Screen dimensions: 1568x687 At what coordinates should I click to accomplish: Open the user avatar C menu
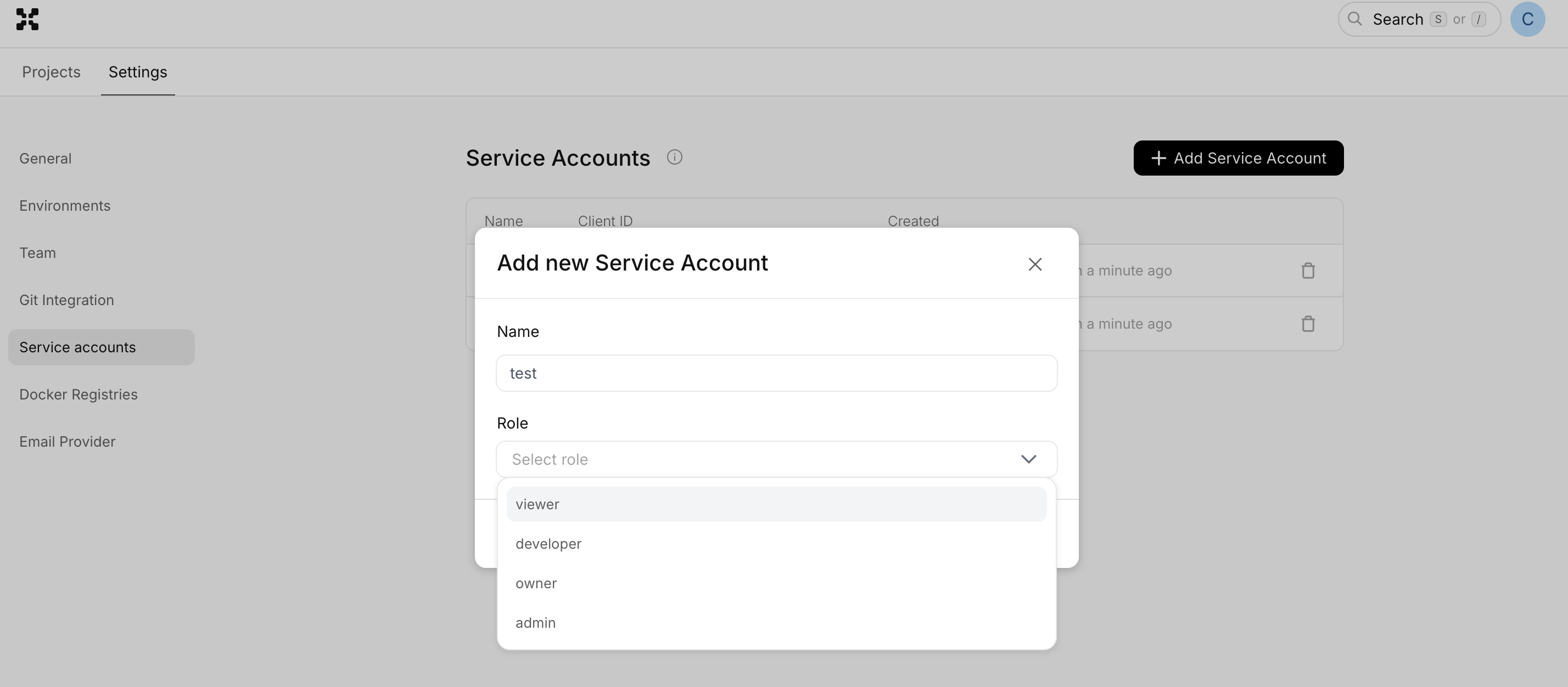(x=1527, y=19)
